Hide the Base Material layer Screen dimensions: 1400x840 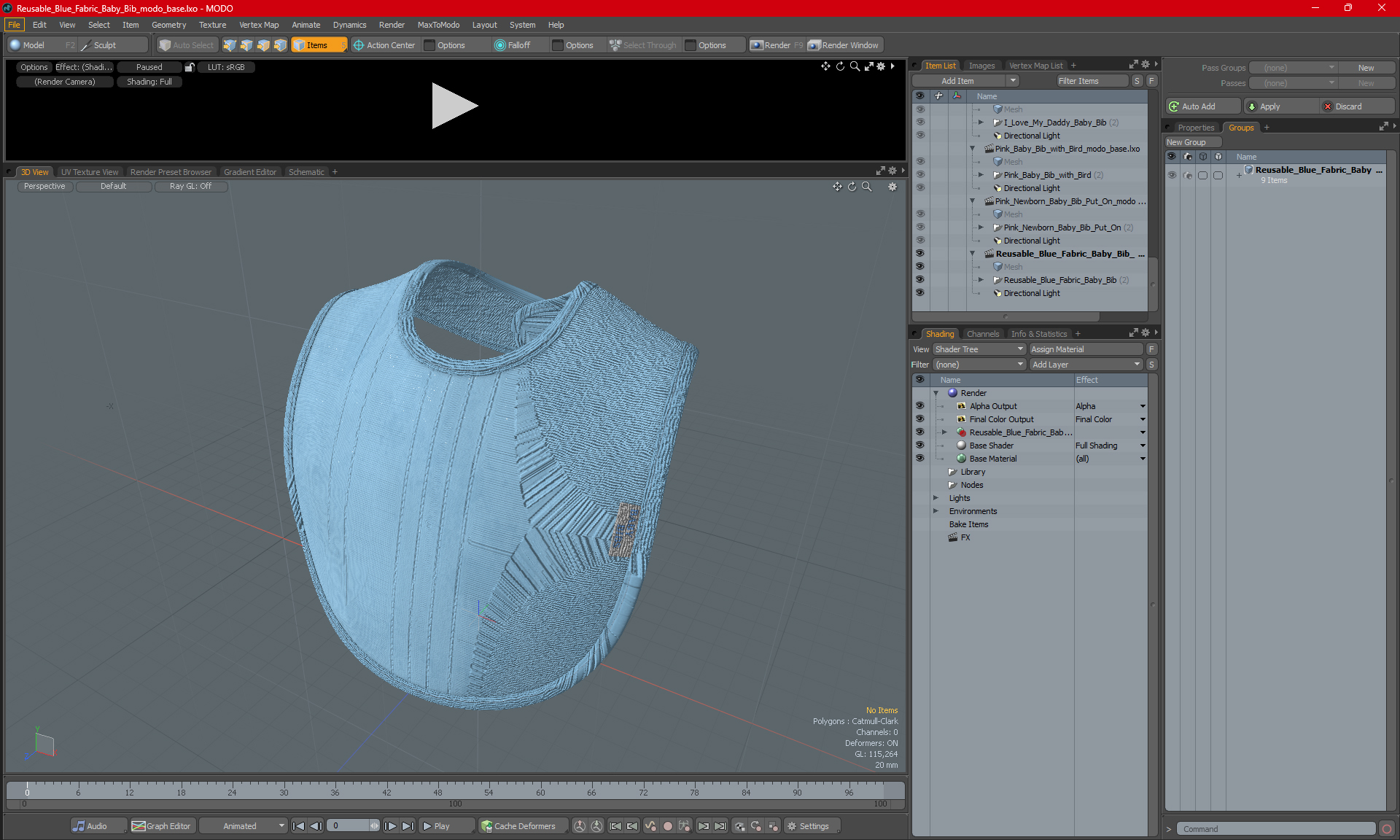point(919,459)
